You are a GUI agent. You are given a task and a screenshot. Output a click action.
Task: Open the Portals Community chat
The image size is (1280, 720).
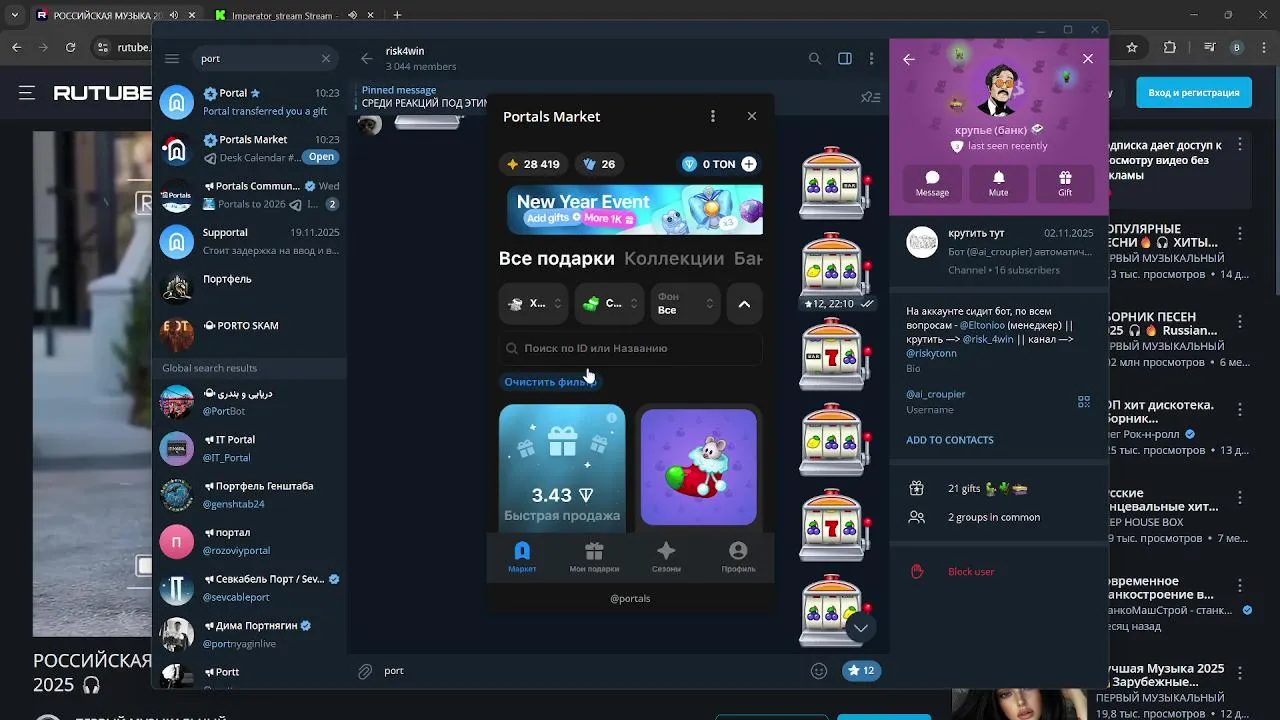(x=249, y=195)
